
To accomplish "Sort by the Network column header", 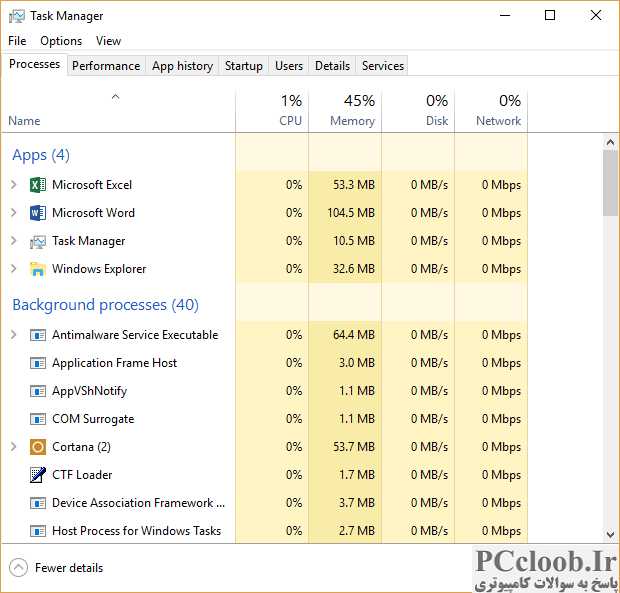I will point(491,111).
